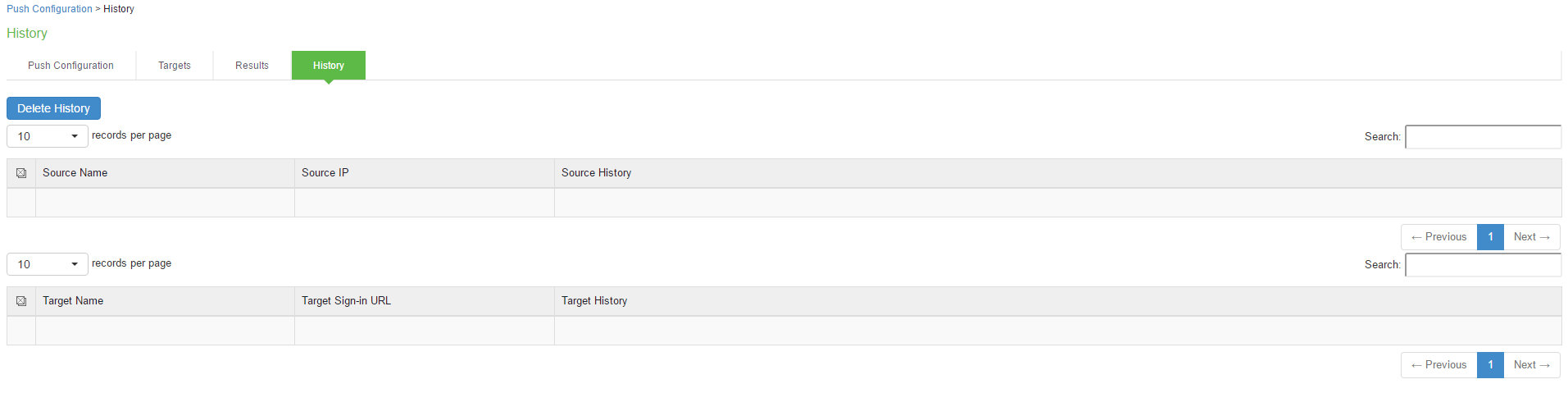Click Previous in source table pagination

click(x=1439, y=237)
